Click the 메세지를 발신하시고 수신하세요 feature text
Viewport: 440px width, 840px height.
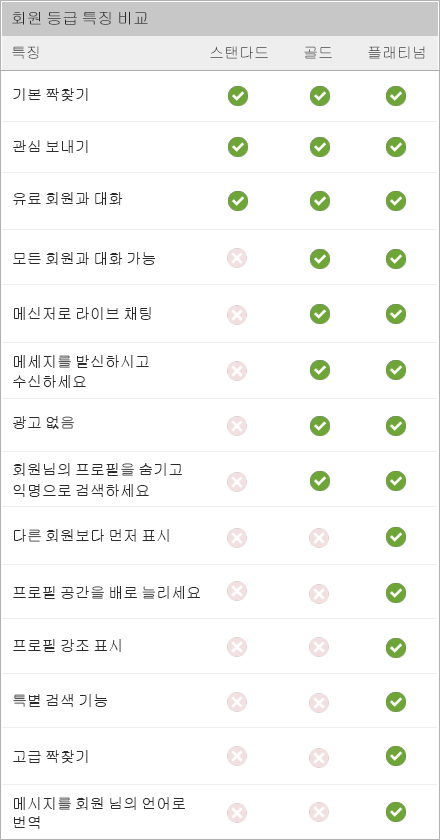point(81,372)
